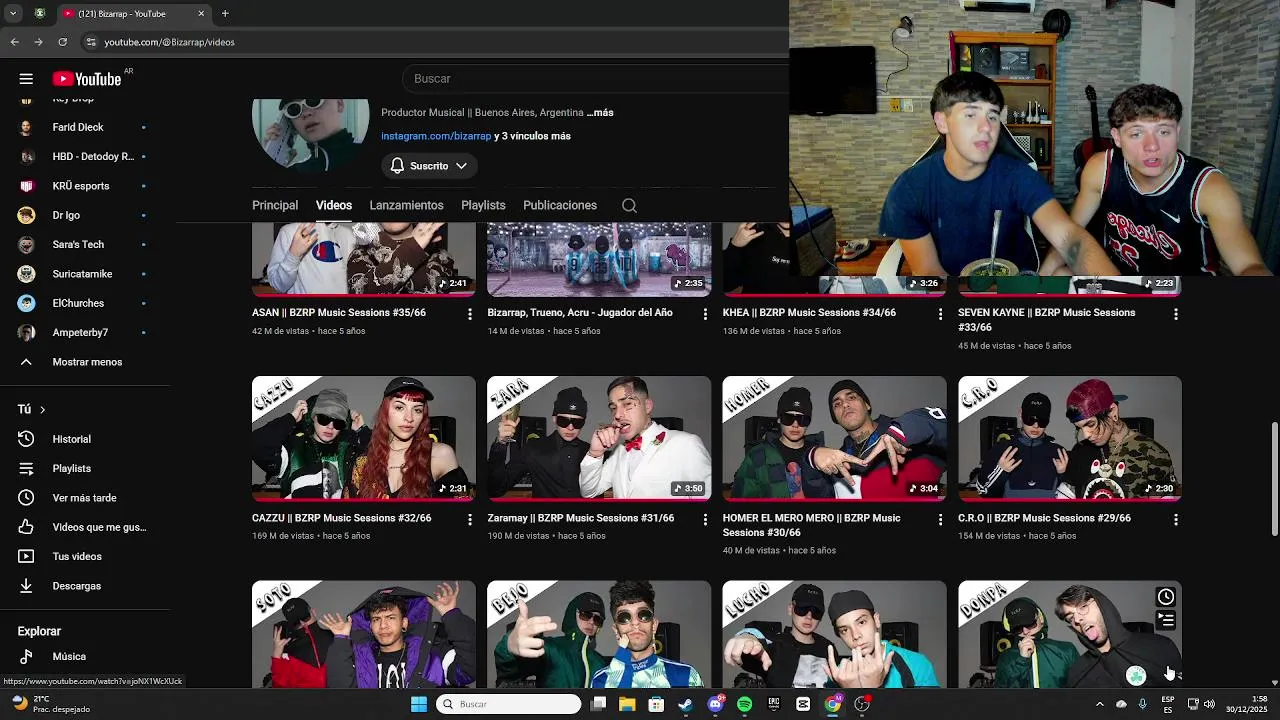The image size is (1280, 720).
Task: Open File Explorer from taskbar
Action: coord(627,704)
